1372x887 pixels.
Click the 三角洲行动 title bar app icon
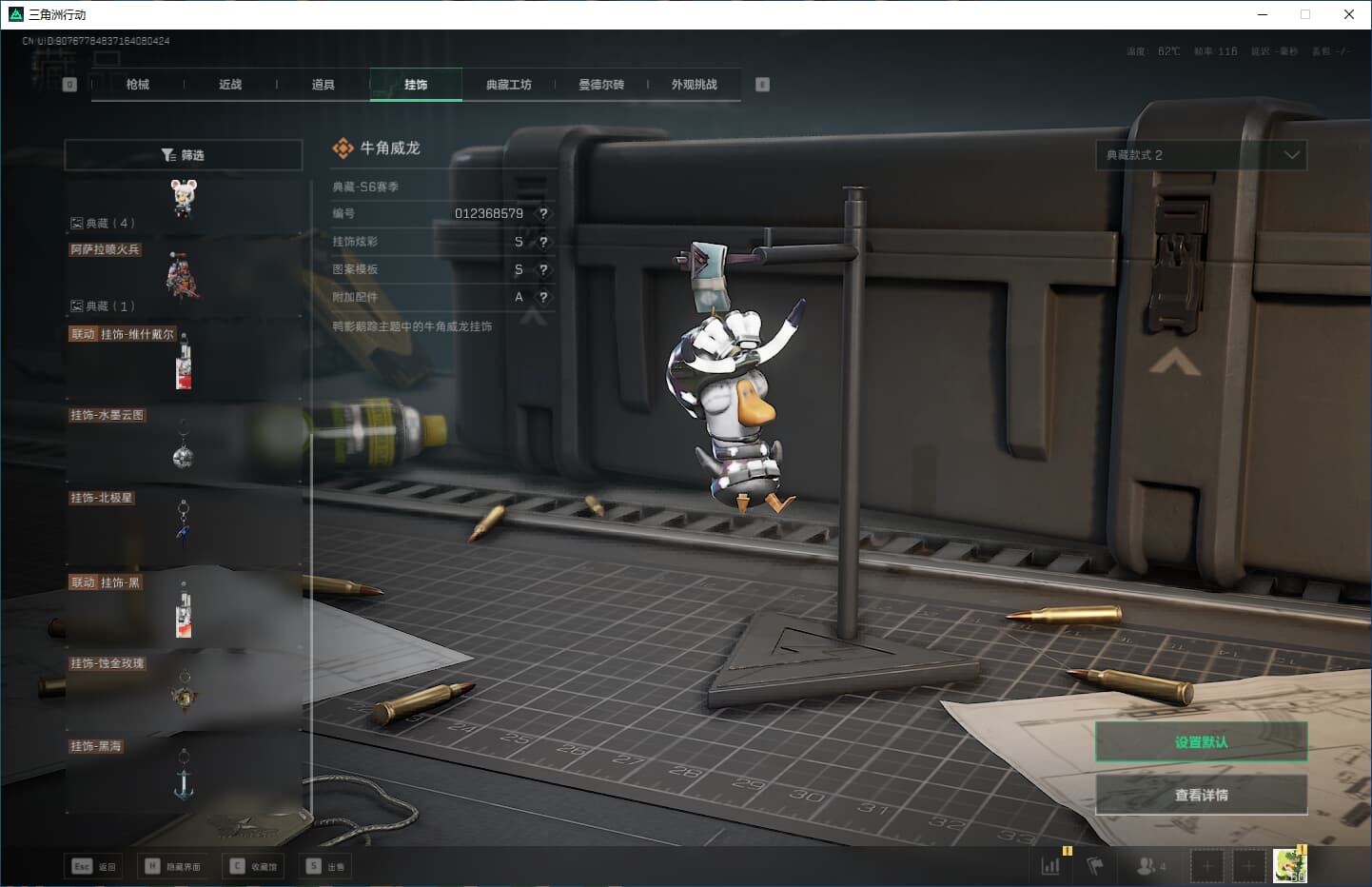15,14
